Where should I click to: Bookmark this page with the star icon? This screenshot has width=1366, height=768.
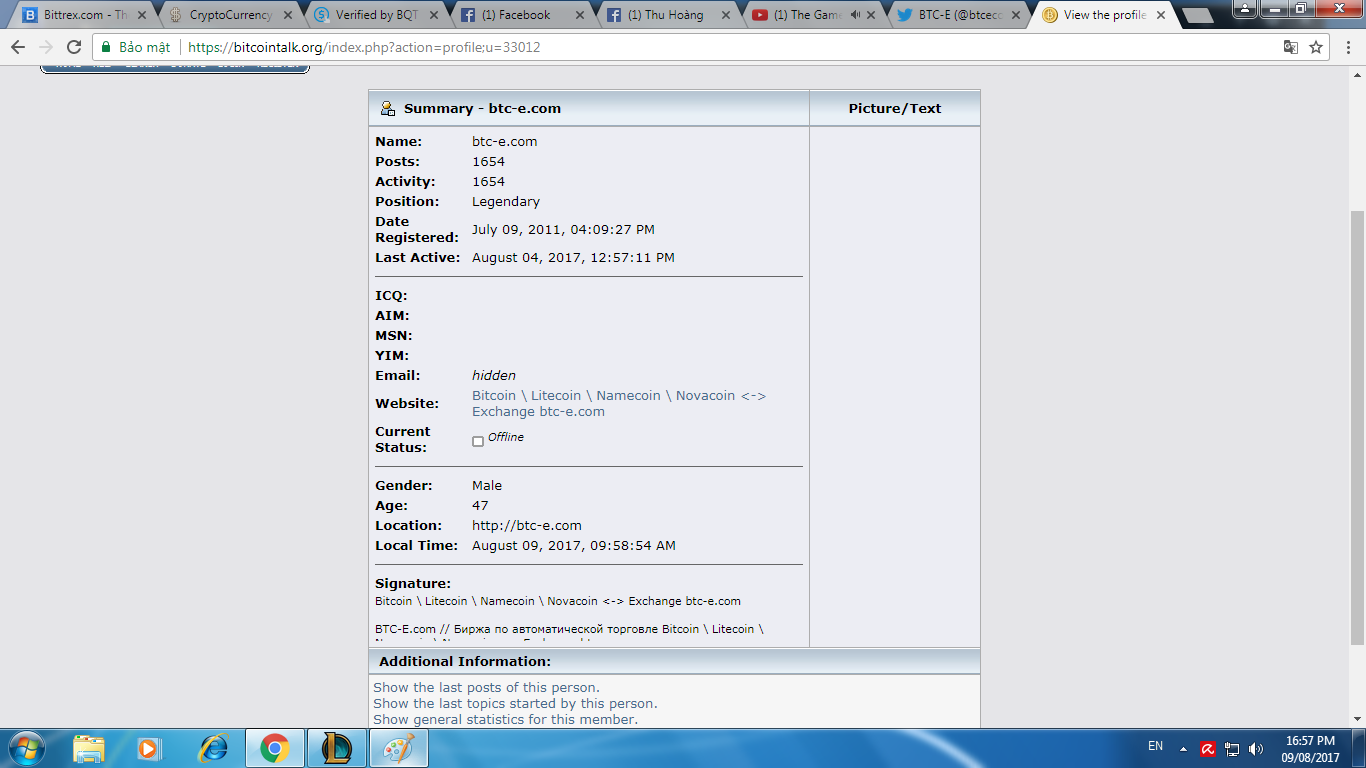(x=1316, y=47)
